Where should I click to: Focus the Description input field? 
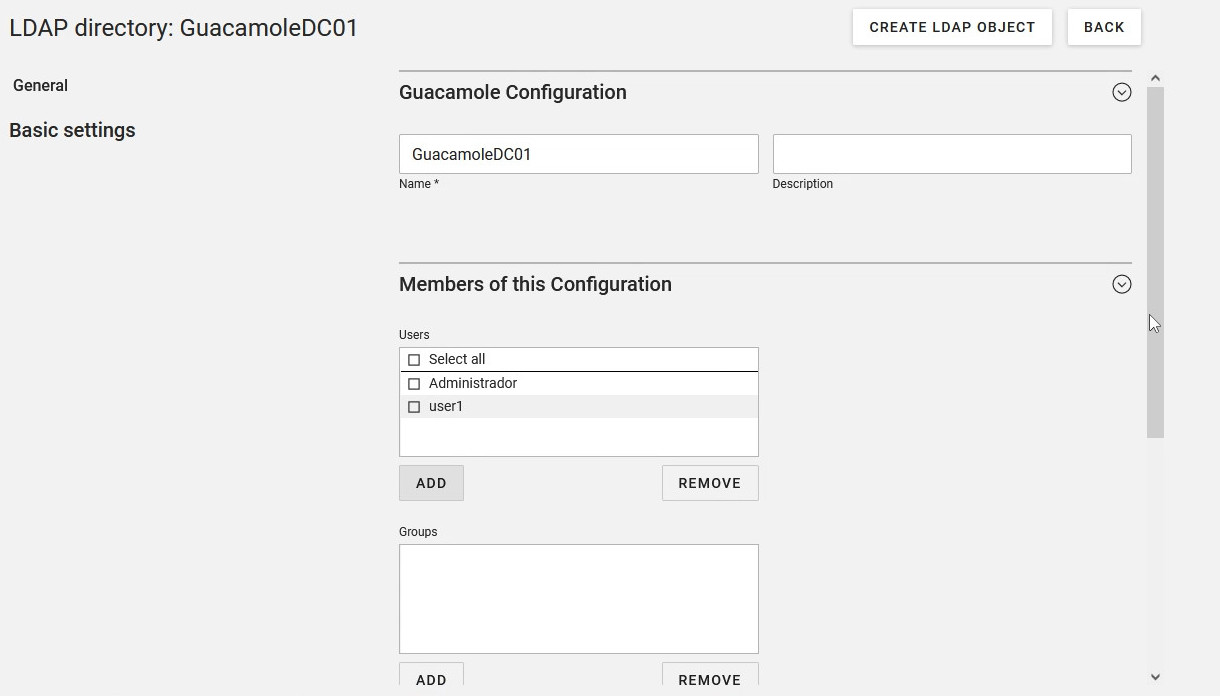[951, 154]
